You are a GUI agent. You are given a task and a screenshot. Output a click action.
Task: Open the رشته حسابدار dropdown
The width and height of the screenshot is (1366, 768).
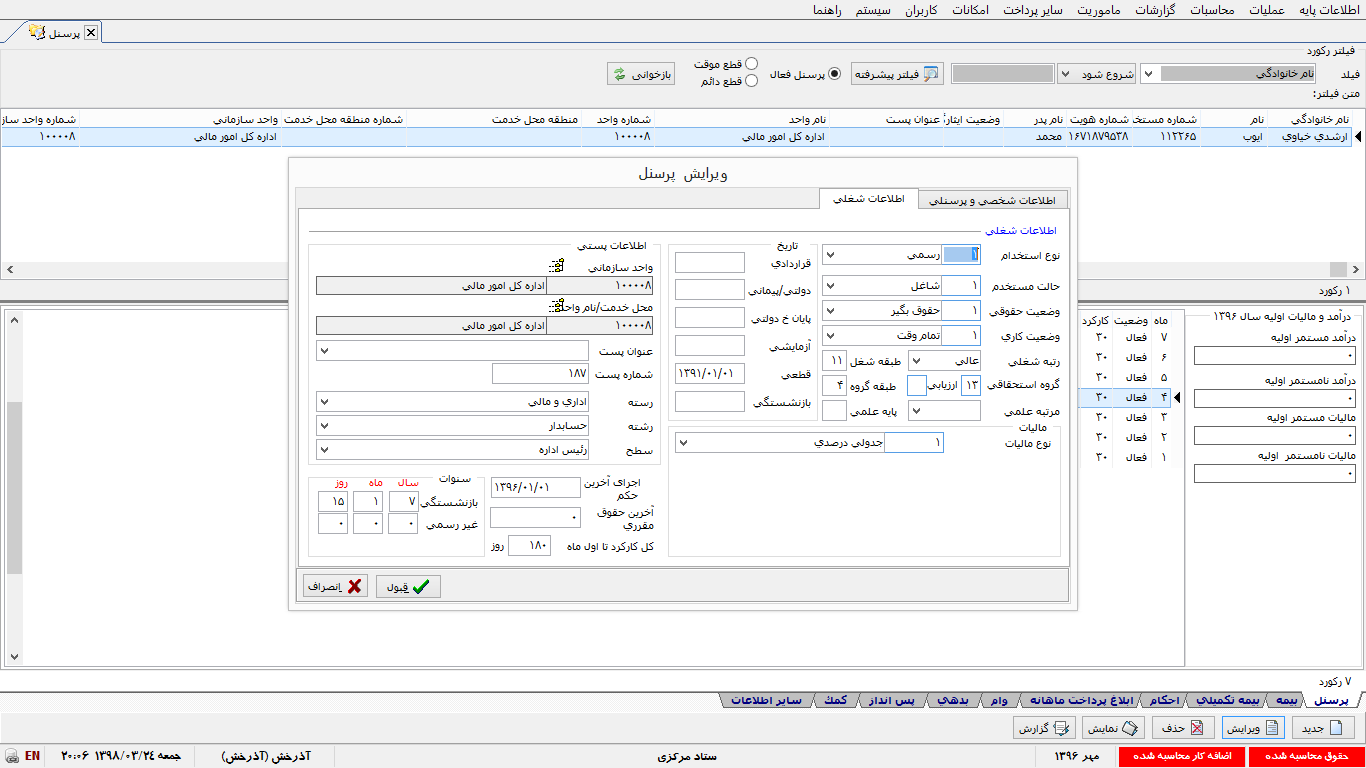[x=325, y=426]
